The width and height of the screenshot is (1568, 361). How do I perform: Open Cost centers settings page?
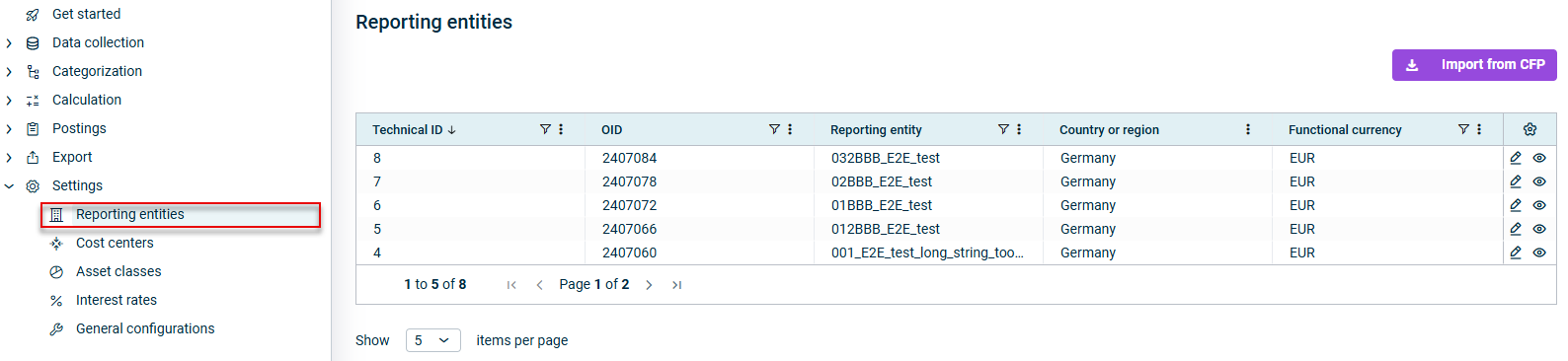(115, 243)
